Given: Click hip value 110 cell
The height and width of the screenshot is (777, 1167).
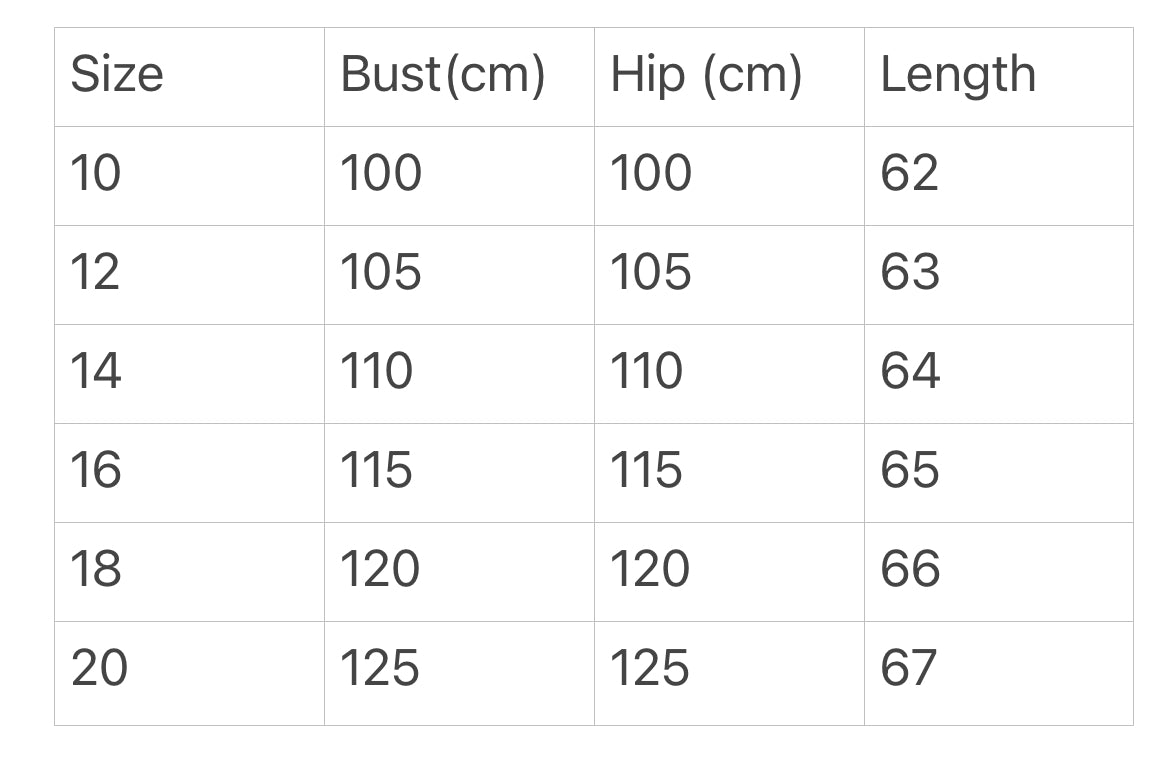Looking at the screenshot, I should (x=729, y=374).
